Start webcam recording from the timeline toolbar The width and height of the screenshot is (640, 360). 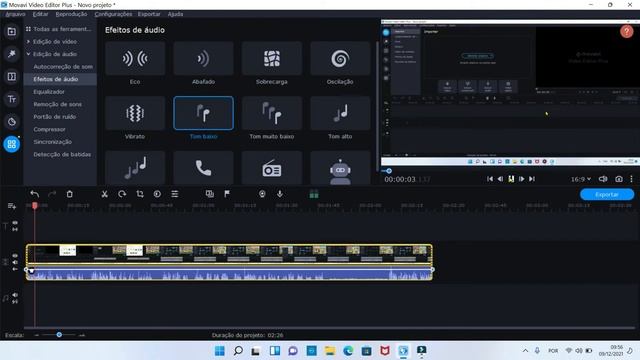click(x=262, y=194)
